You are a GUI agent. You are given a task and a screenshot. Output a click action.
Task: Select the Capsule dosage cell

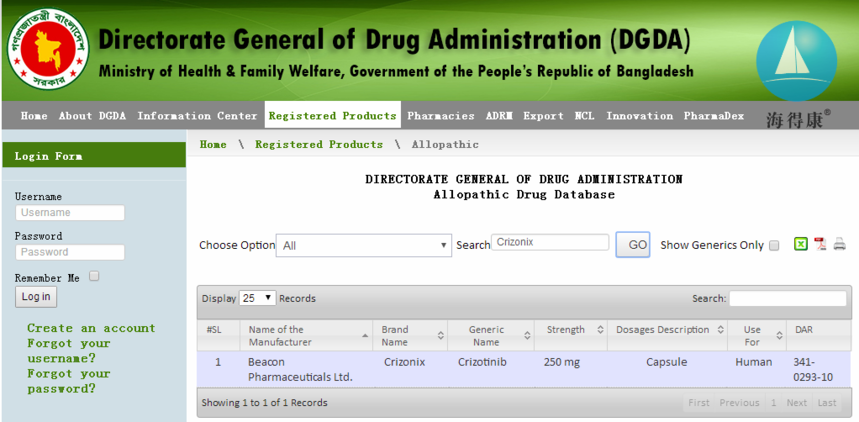click(x=667, y=369)
